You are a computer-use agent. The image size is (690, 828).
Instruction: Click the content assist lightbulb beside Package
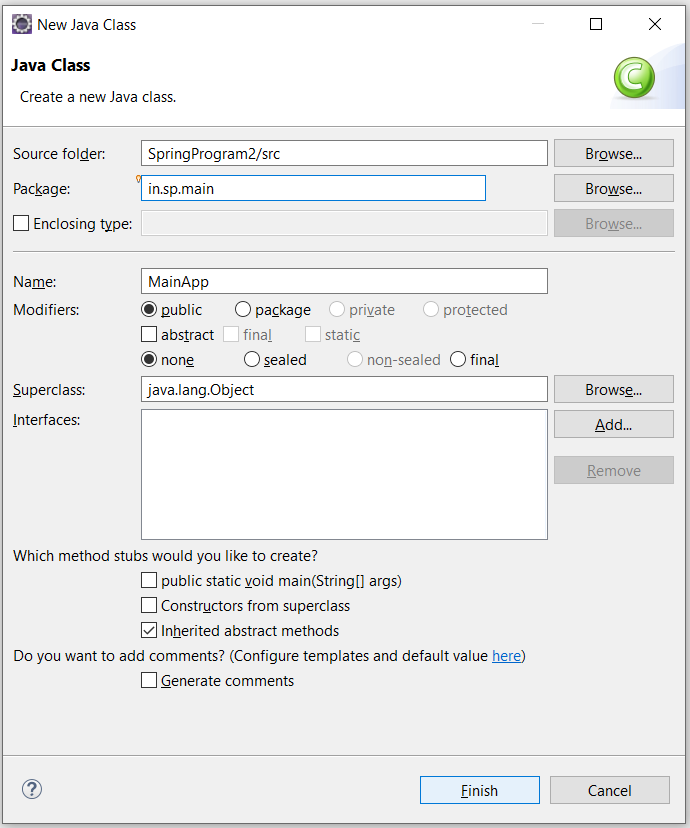pyautogui.click(x=138, y=178)
